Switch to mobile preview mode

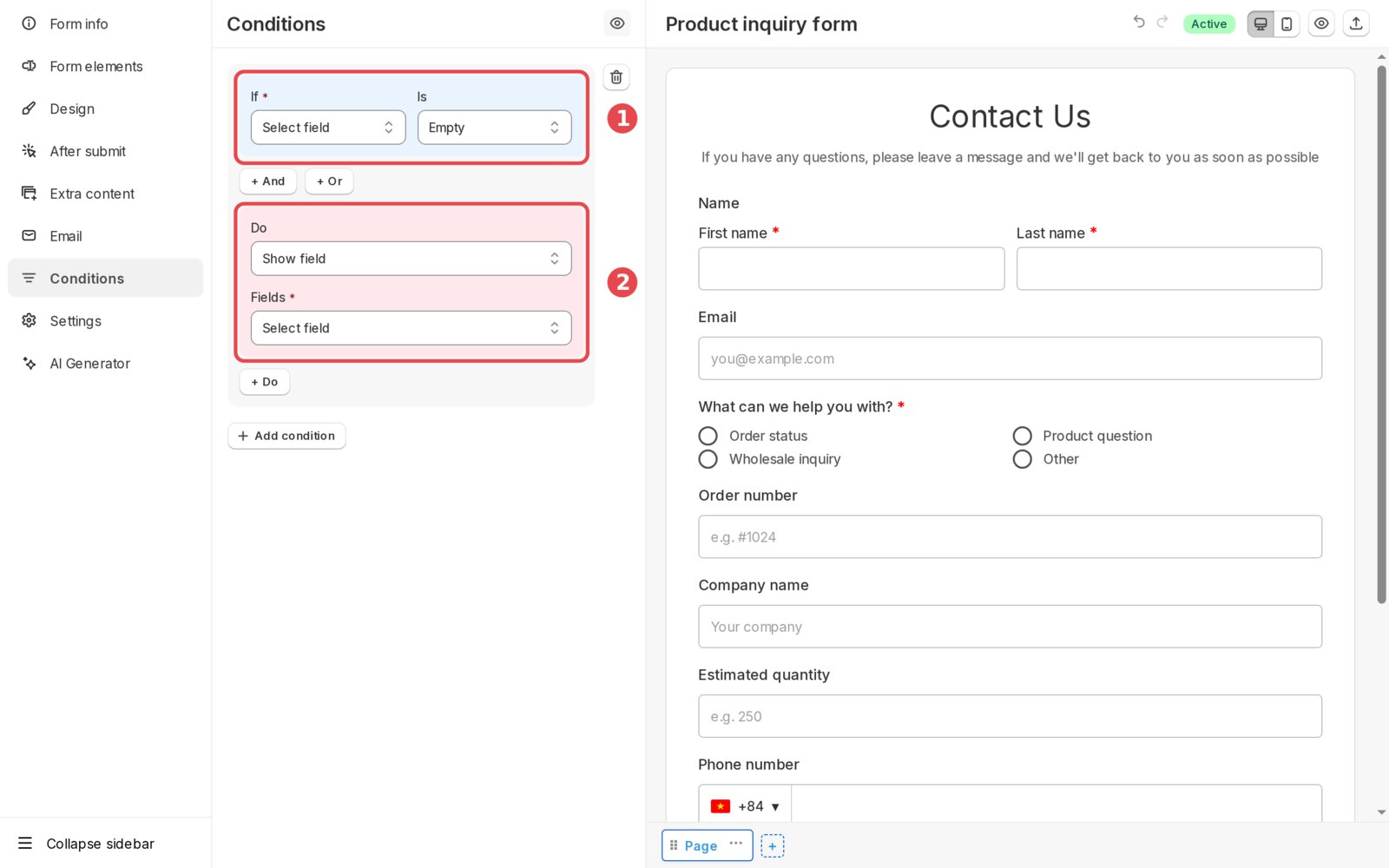coord(1287,24)
